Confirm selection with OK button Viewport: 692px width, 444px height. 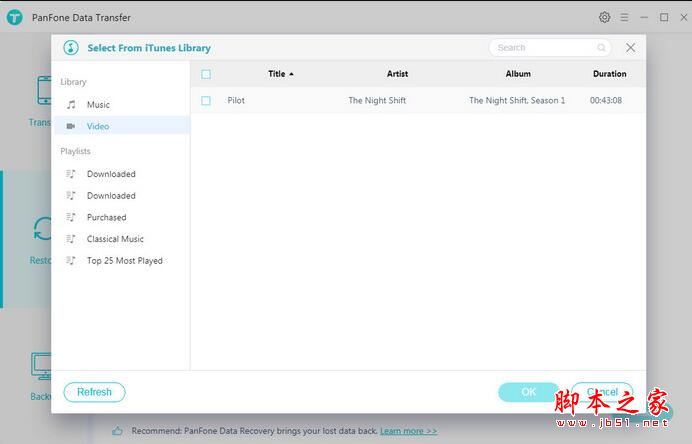529,392
